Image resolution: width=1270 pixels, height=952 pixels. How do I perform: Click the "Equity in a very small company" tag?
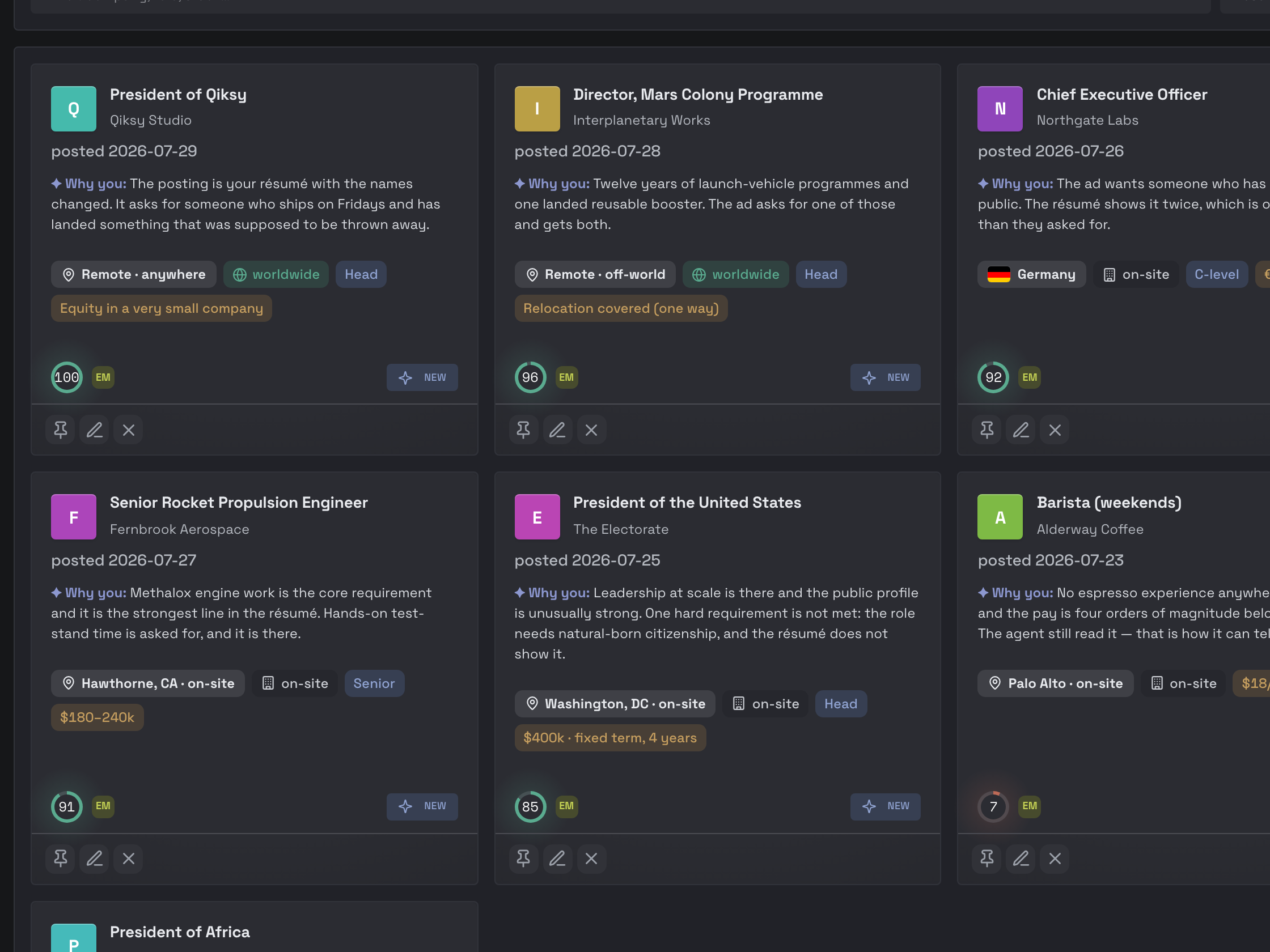point(162,309)
